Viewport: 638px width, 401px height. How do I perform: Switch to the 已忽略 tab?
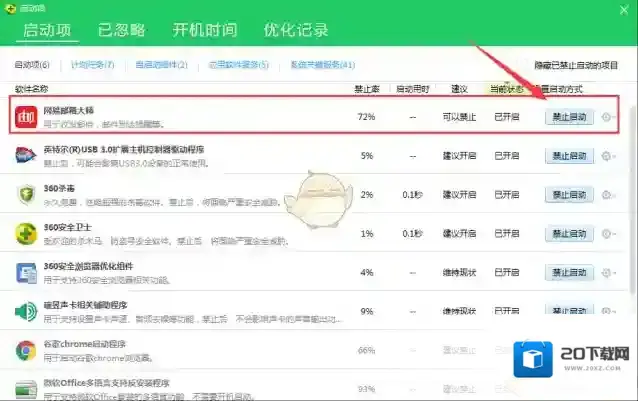122,30
